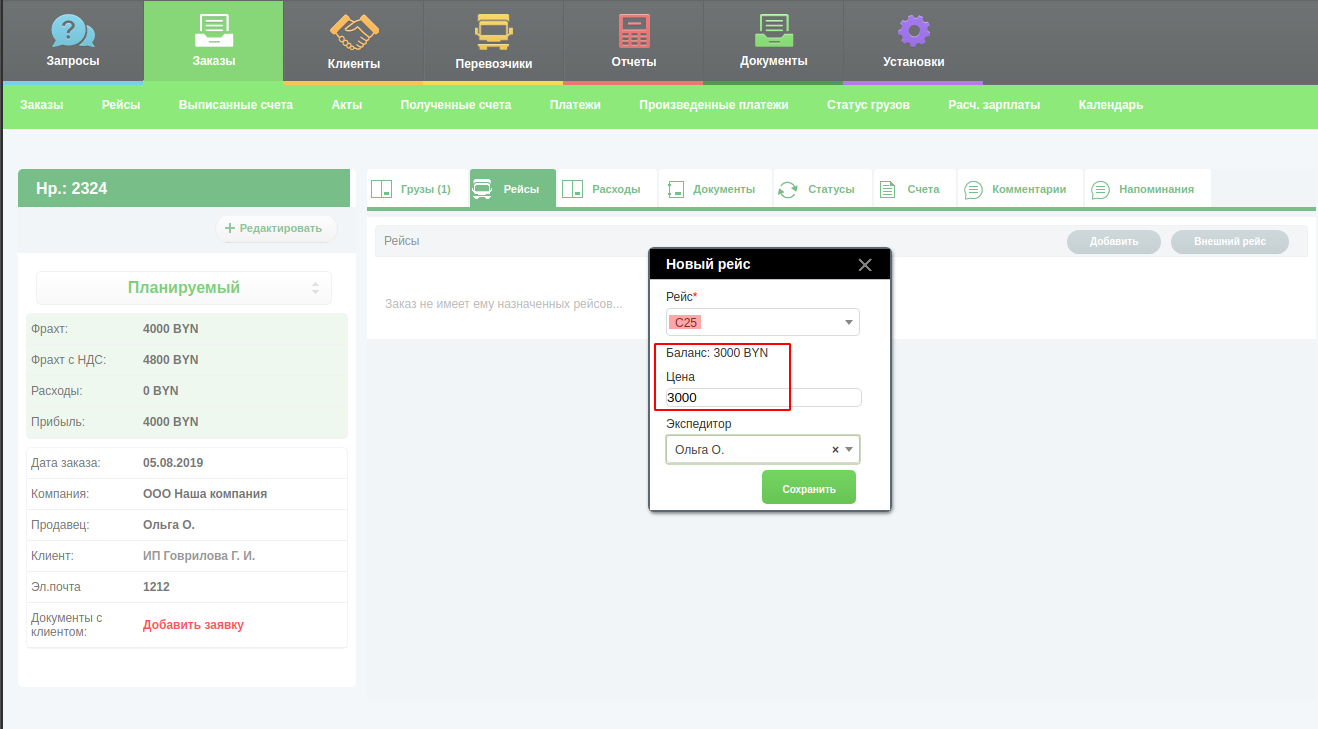Open Выписанные счета submenu item
The height and width of the screenshot is (729, 1318).
236,105
